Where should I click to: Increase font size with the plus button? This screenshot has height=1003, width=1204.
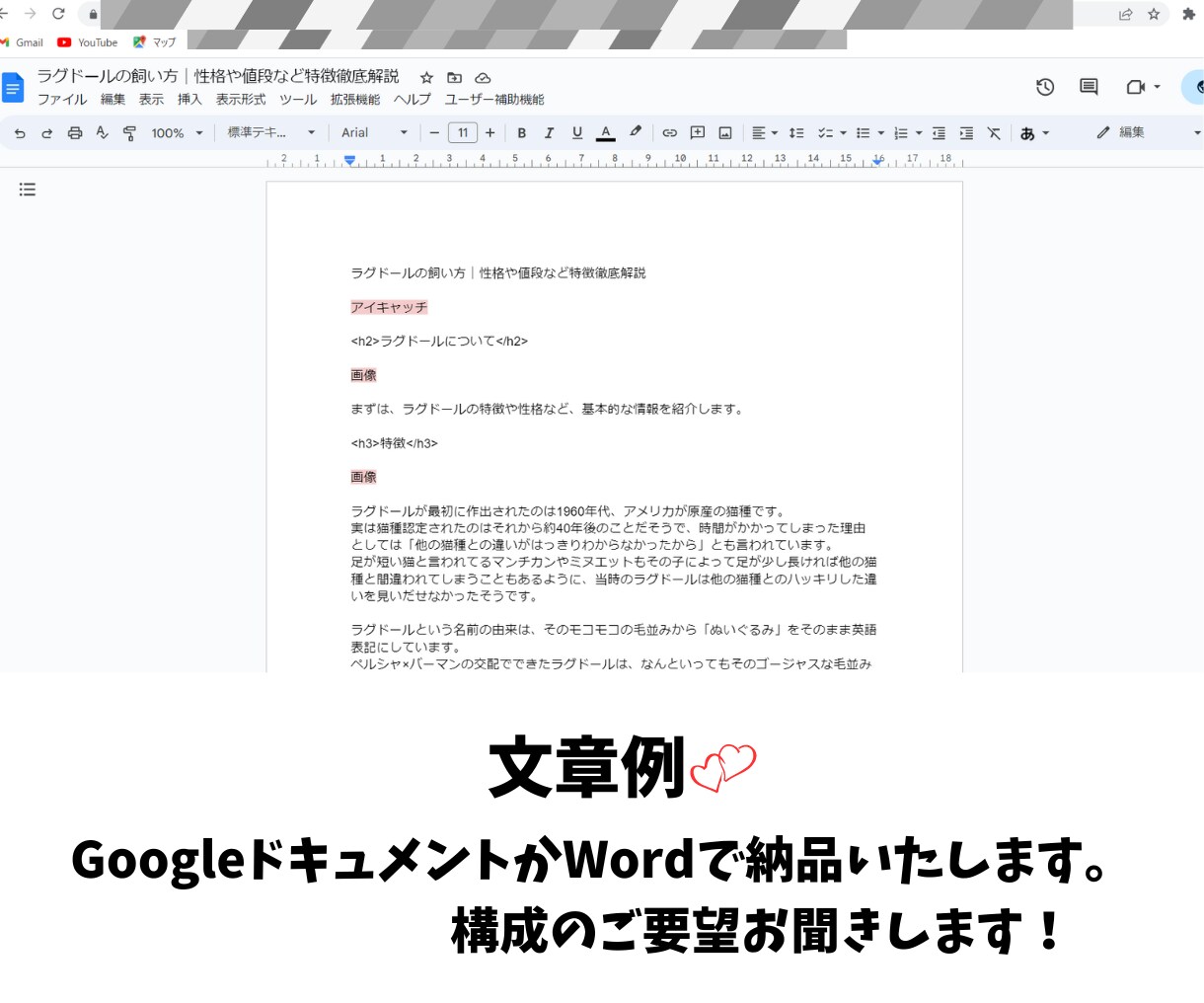click(x=490, y=133)
